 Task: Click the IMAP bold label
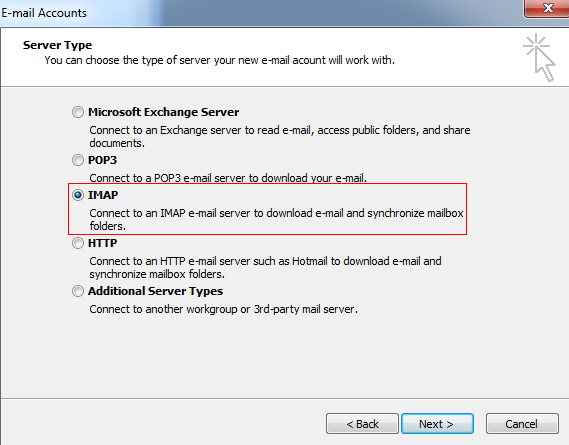103,195
